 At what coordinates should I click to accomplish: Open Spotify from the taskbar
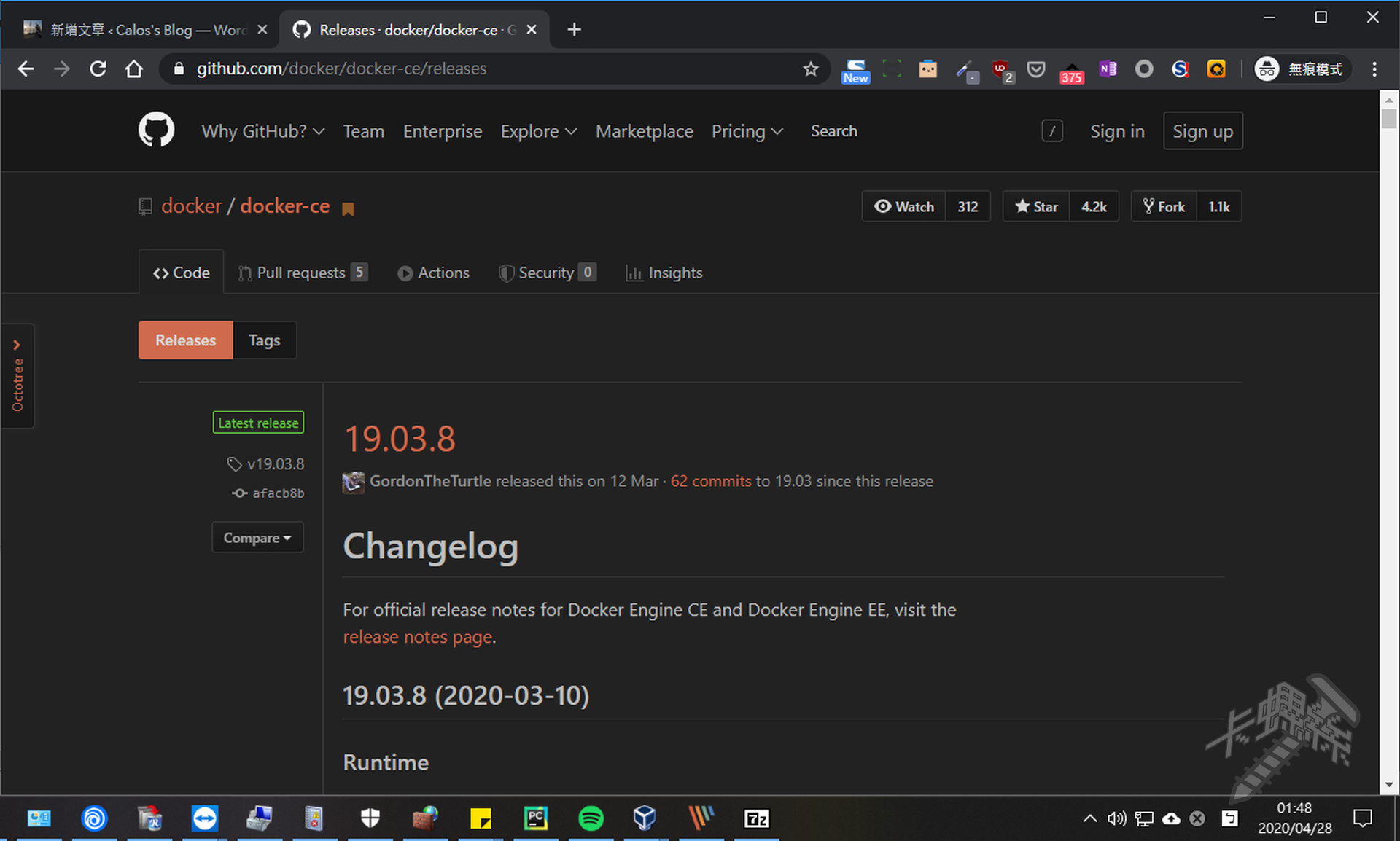point(591,818)
